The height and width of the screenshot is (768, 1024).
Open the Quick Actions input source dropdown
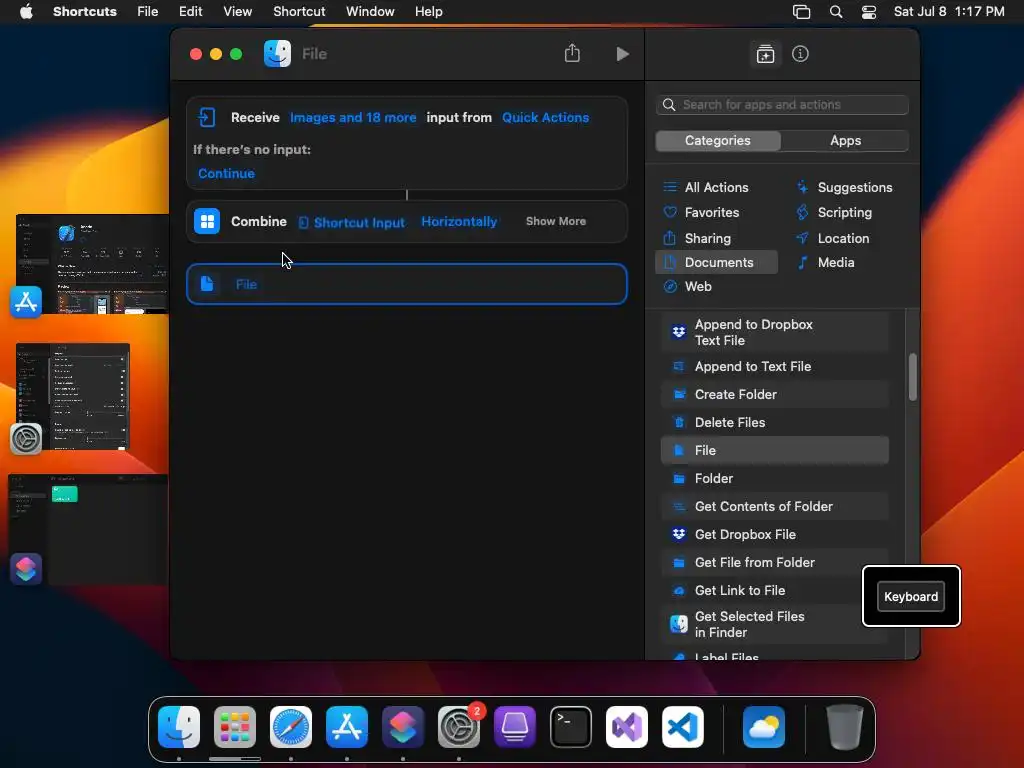pos(545,118)
